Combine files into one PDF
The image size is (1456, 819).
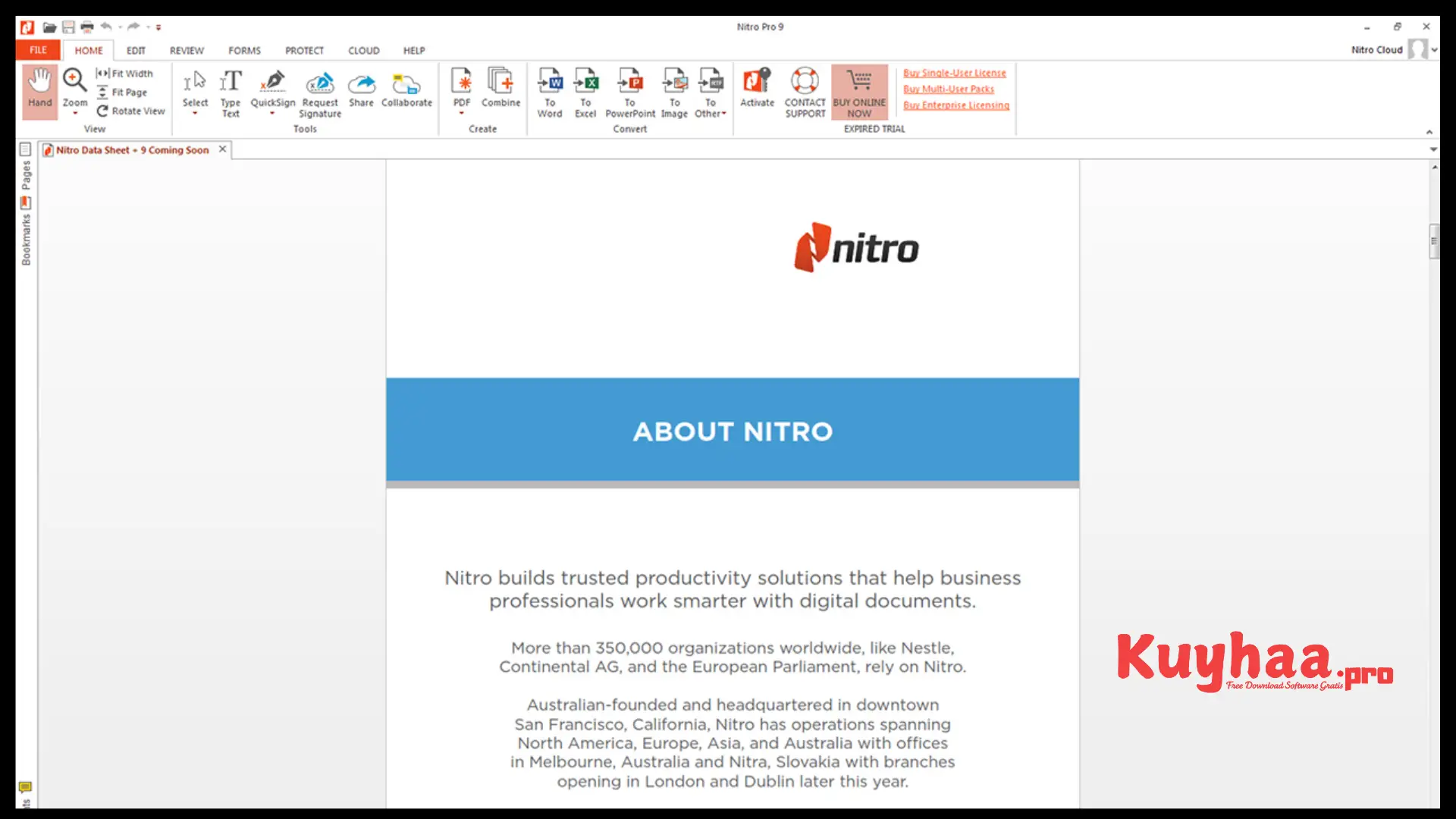(x=500, y=86)
